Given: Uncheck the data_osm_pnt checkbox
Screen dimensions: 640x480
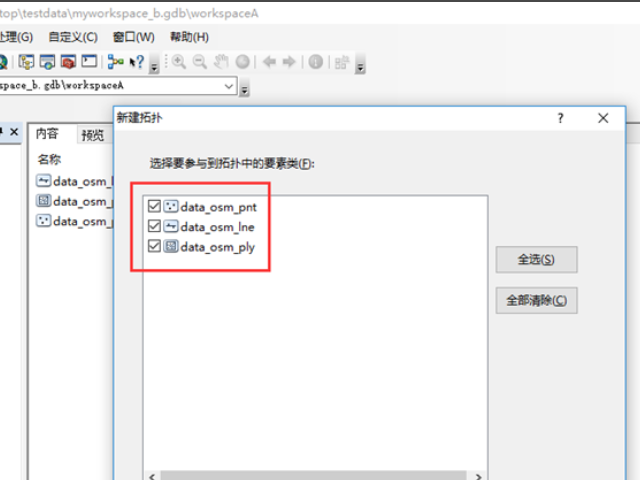Looking at the screenshot, I should [x=154, y=207].
